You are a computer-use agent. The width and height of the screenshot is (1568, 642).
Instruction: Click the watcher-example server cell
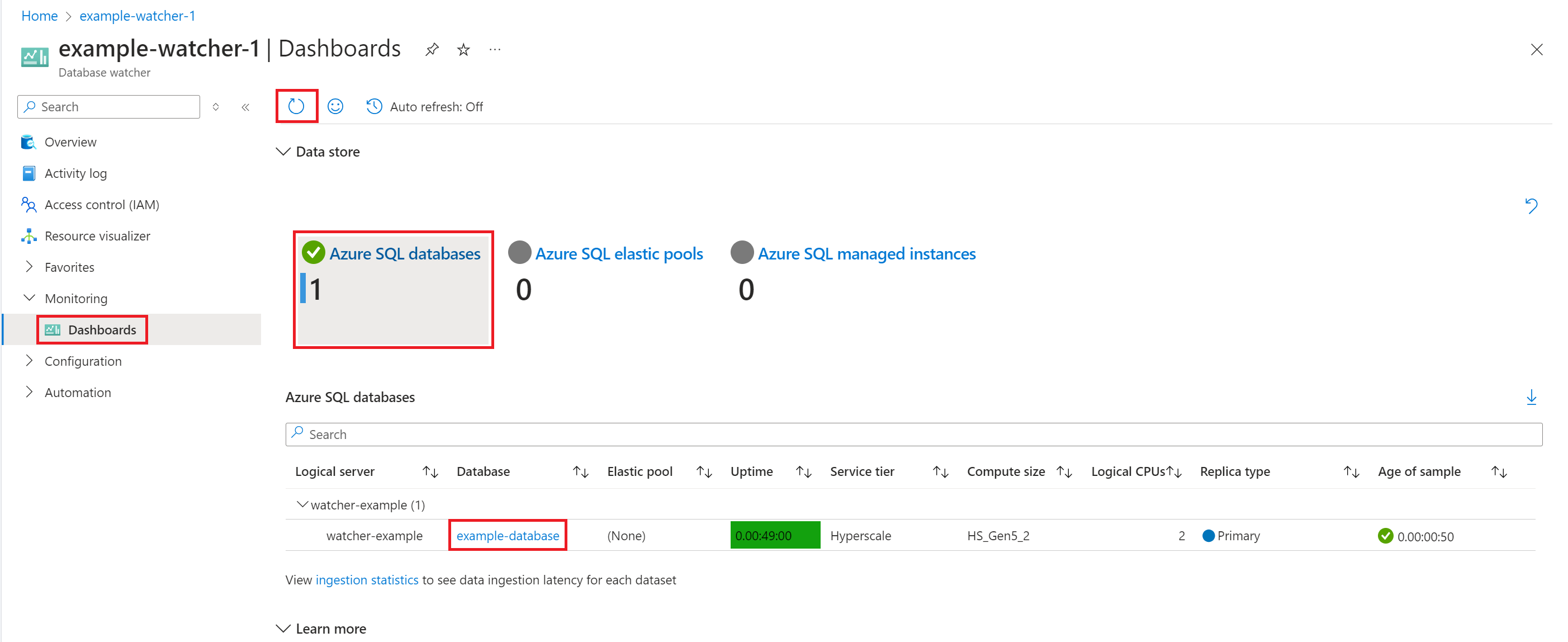[374, 536]
